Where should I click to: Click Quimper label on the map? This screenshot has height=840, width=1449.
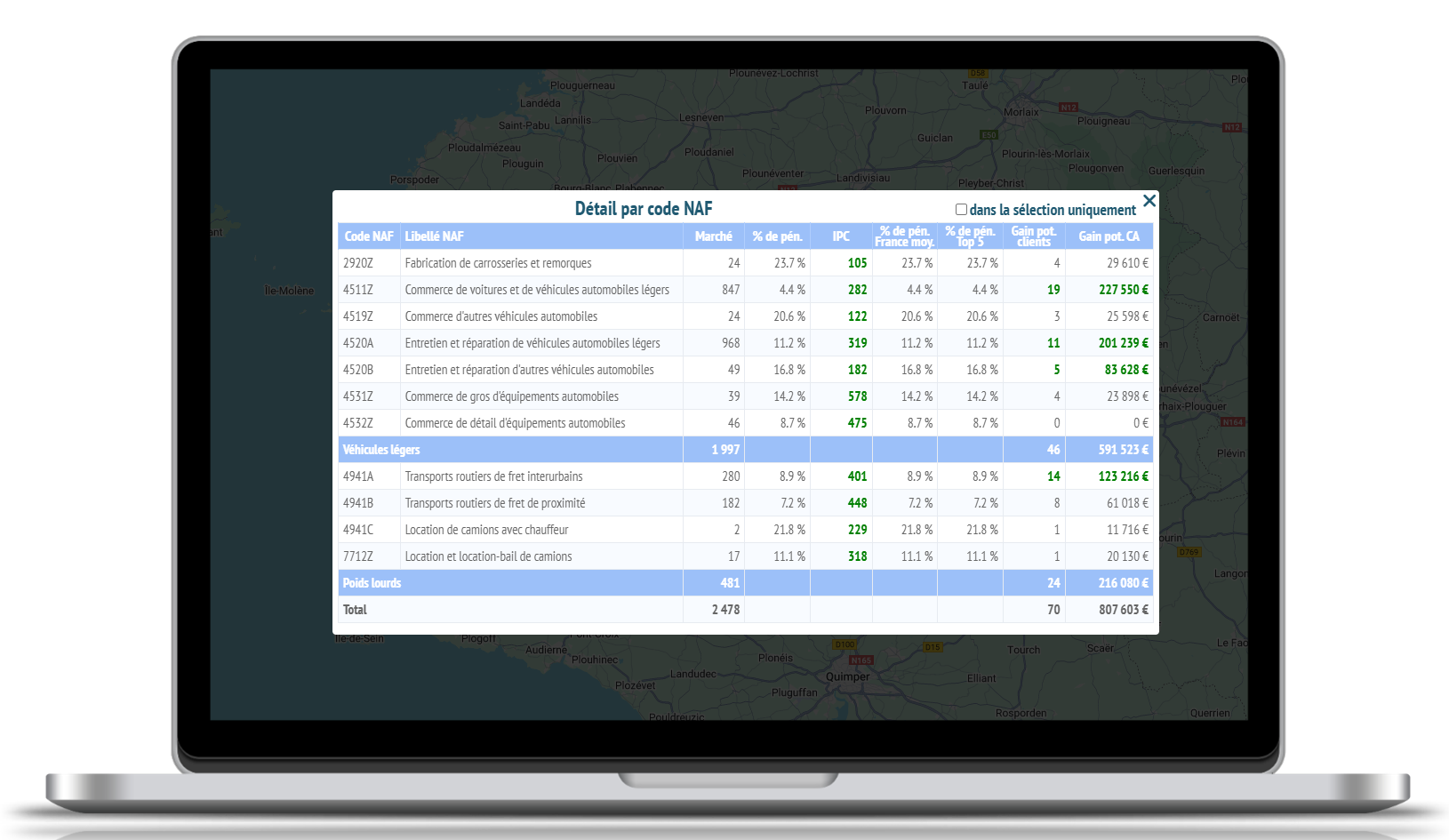pyautogui.click(x=849, y=677)
